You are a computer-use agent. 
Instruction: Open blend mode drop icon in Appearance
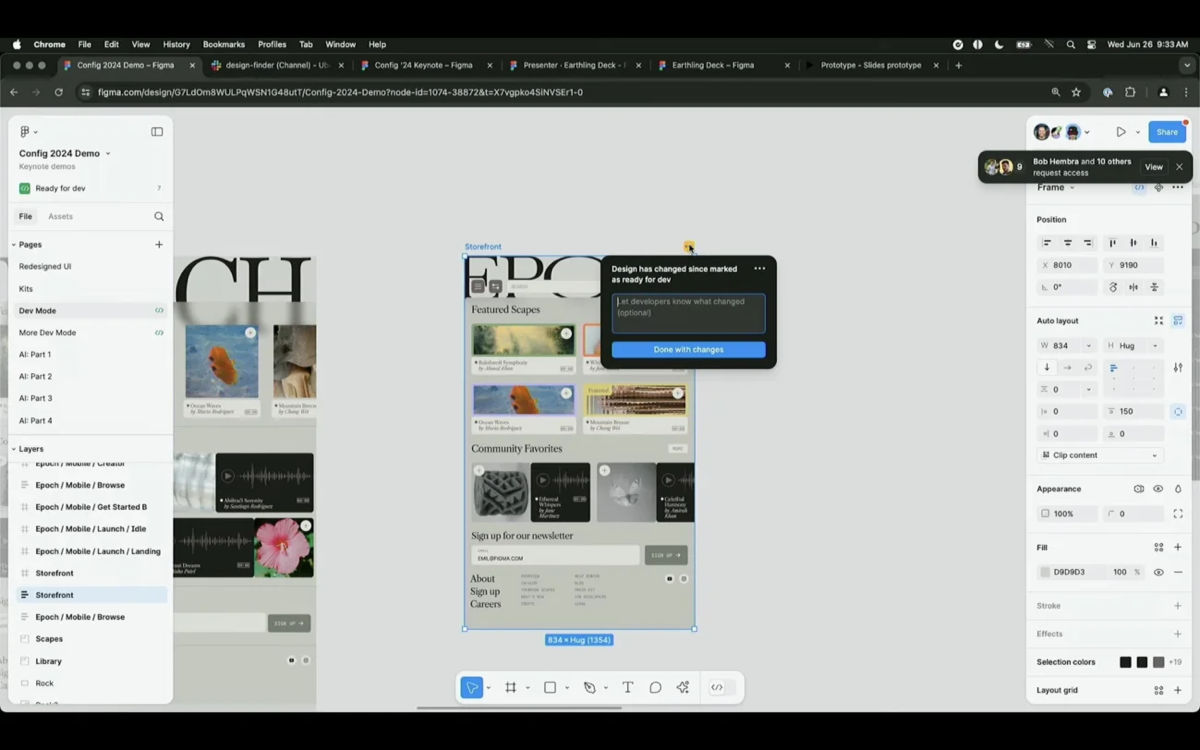[1178, 489]
